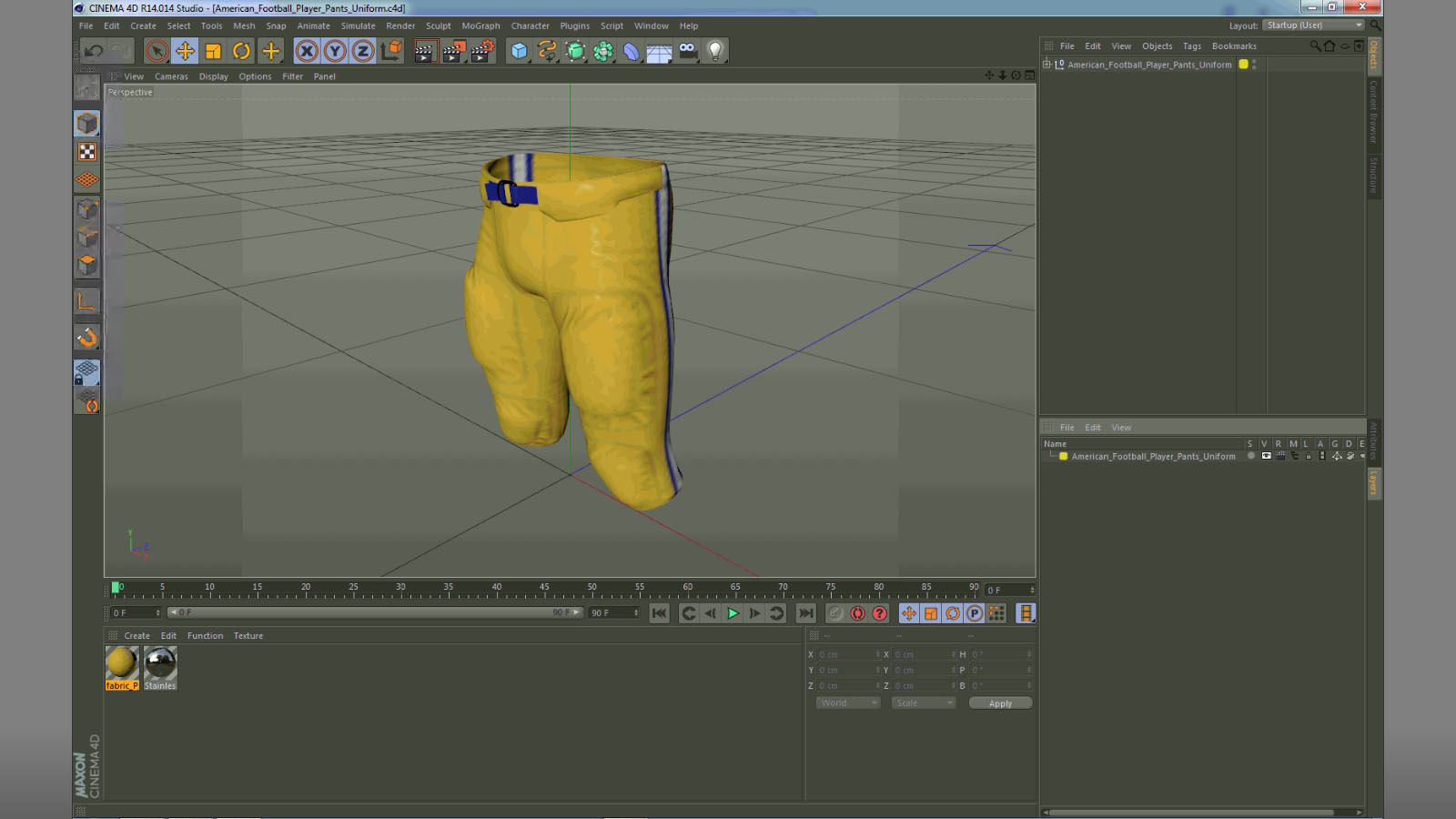Viewport: 1456px width, 819px height.
Task: Click Make Editable icon in left sidebar
Action: click(86, 87)
